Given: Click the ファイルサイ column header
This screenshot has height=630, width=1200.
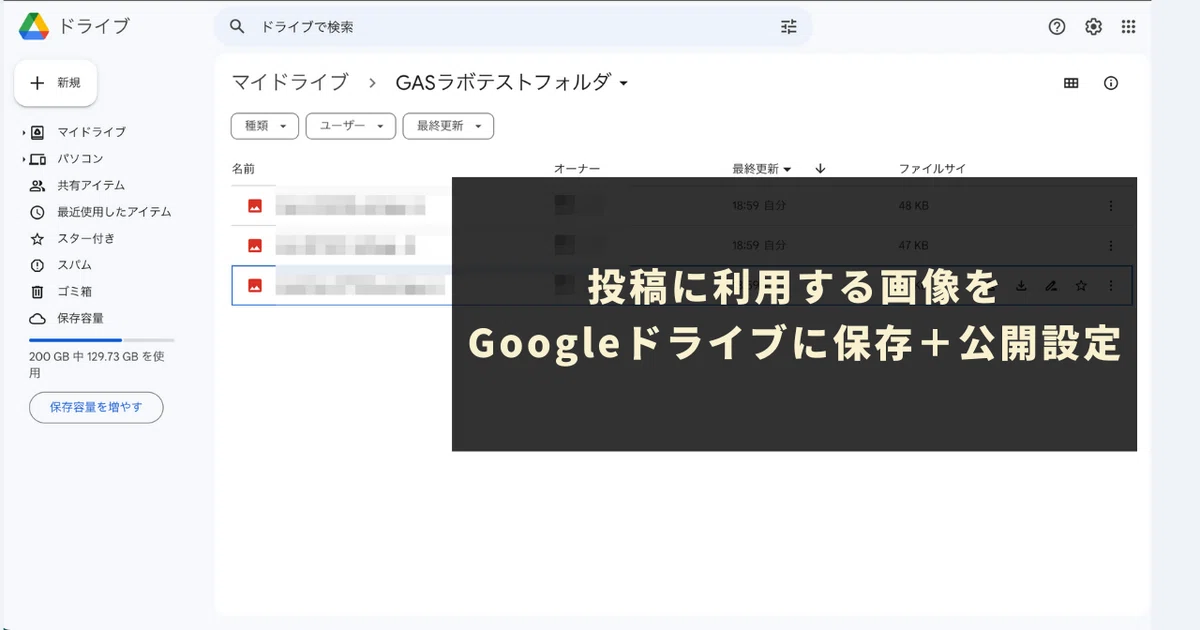Looking at the screenshot, I should pos(932,168).
